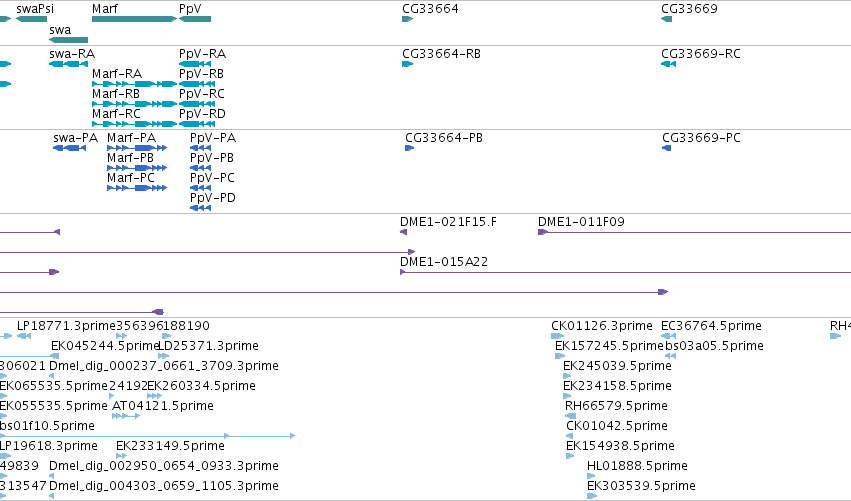Viewport: 851px width, 501px height.
Task: Choose transcript PpV-RD
Action: (202, 114)
